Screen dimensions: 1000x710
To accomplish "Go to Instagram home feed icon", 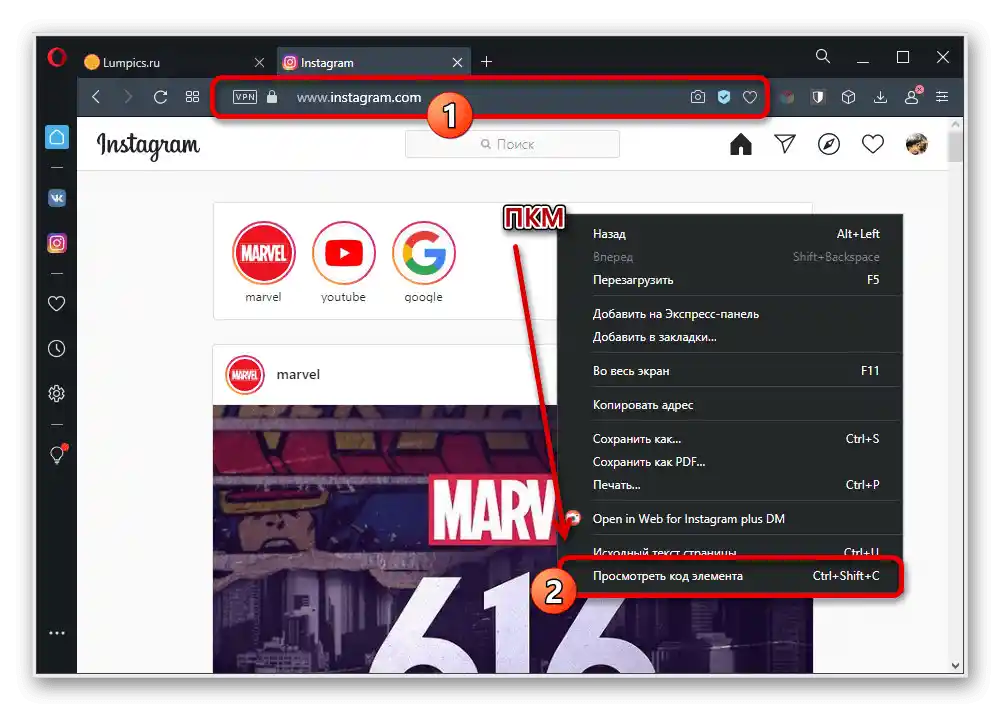I will coord(740,144).
